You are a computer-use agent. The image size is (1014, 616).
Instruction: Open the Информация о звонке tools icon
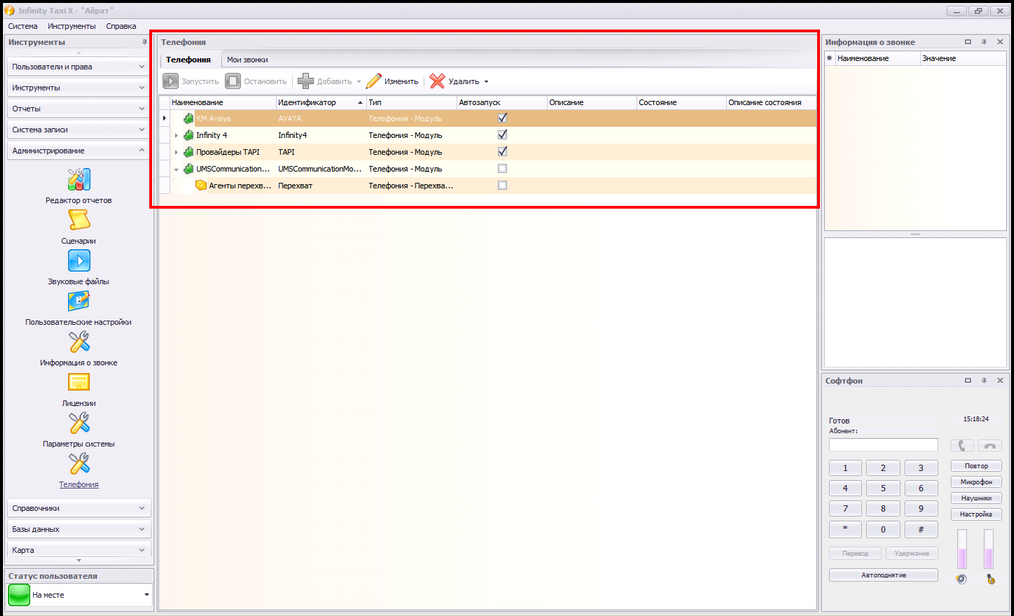click(79, 342)
